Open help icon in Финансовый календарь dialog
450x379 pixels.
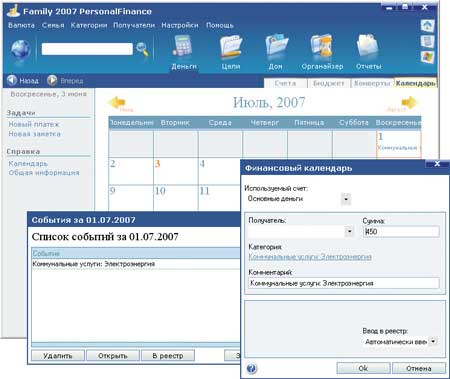[252, 368]
